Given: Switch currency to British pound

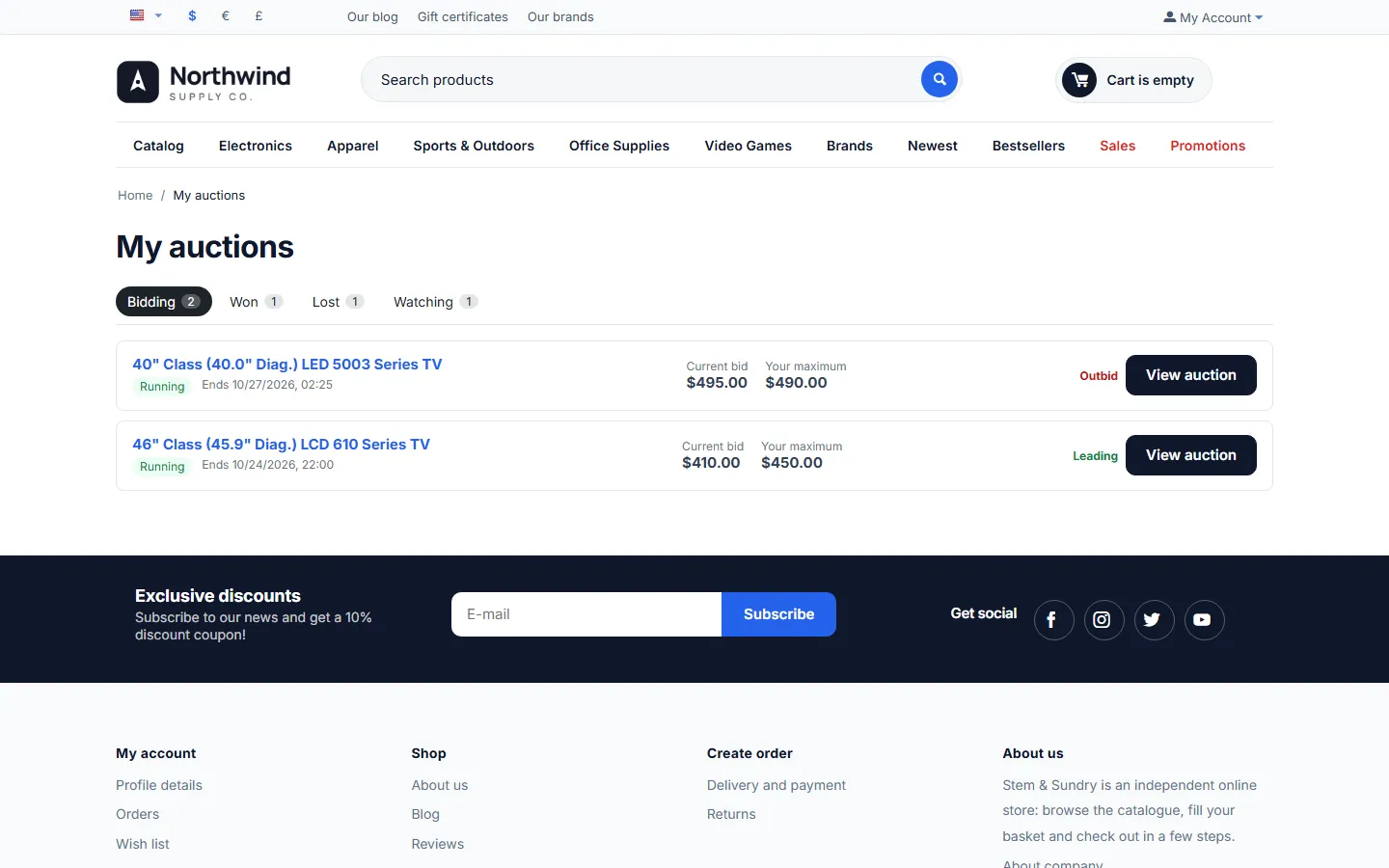Looking at the screenshot, I should [259, 15].
